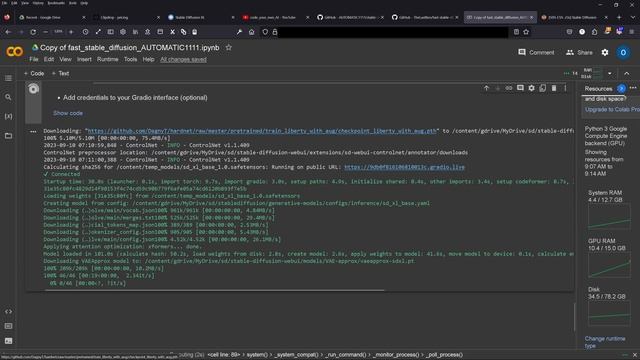This screenshot has height=360, width=640.
Task: Open the View menu in Colab
Action: (65, 59)
